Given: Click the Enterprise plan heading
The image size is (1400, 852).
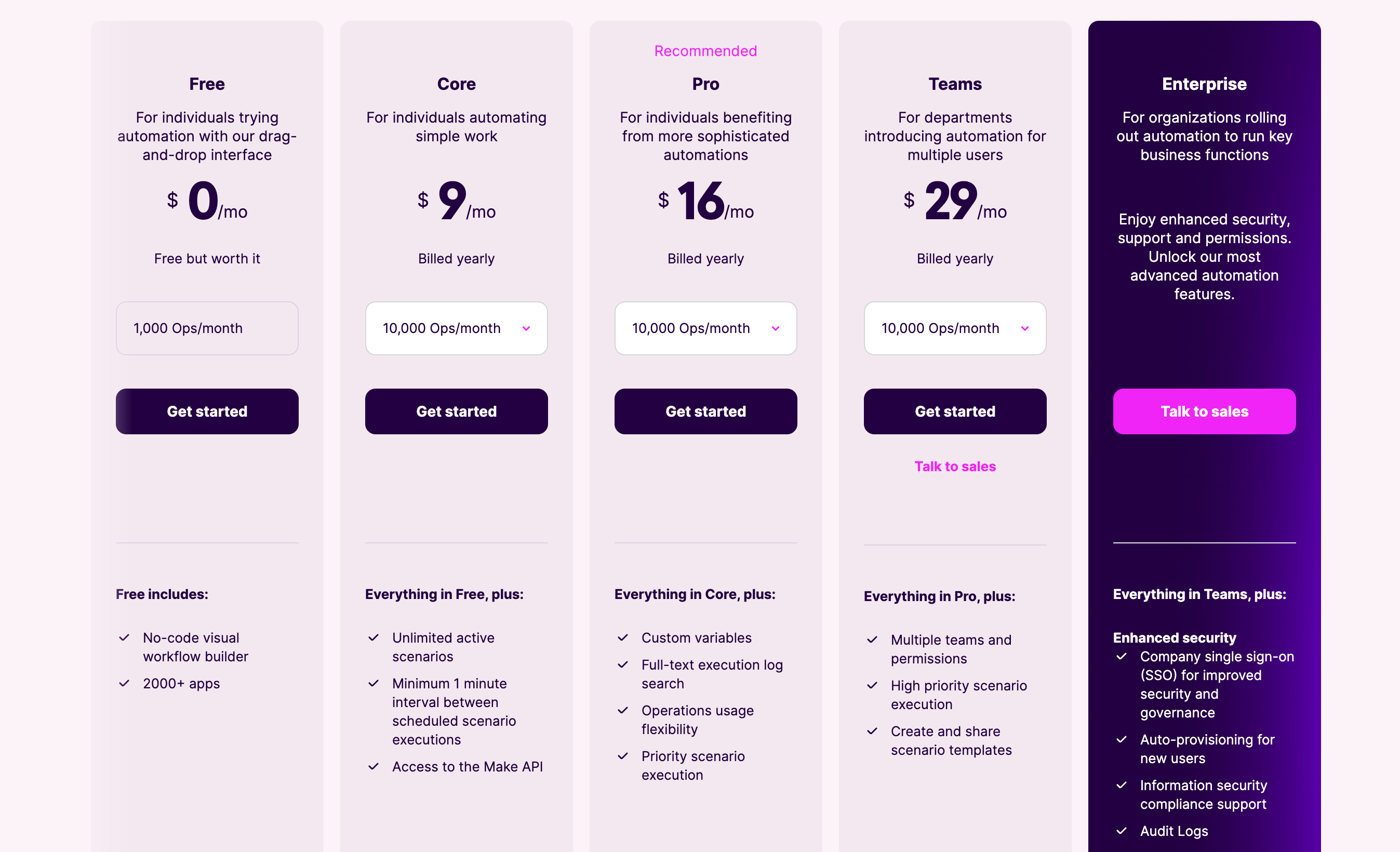Looking at the screenshot, I should (1204, 84).
